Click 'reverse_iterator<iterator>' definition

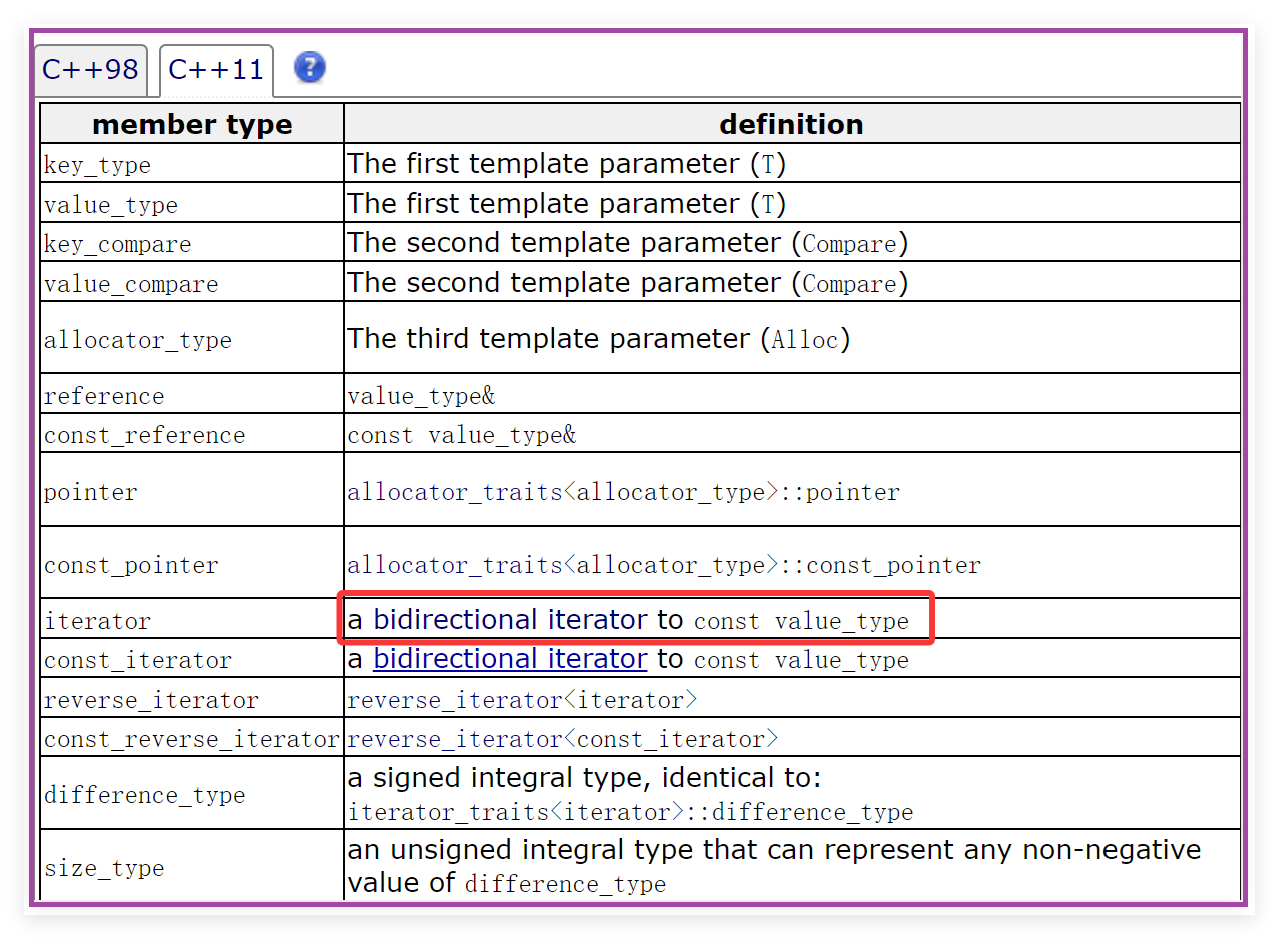(x=522, y=700)
